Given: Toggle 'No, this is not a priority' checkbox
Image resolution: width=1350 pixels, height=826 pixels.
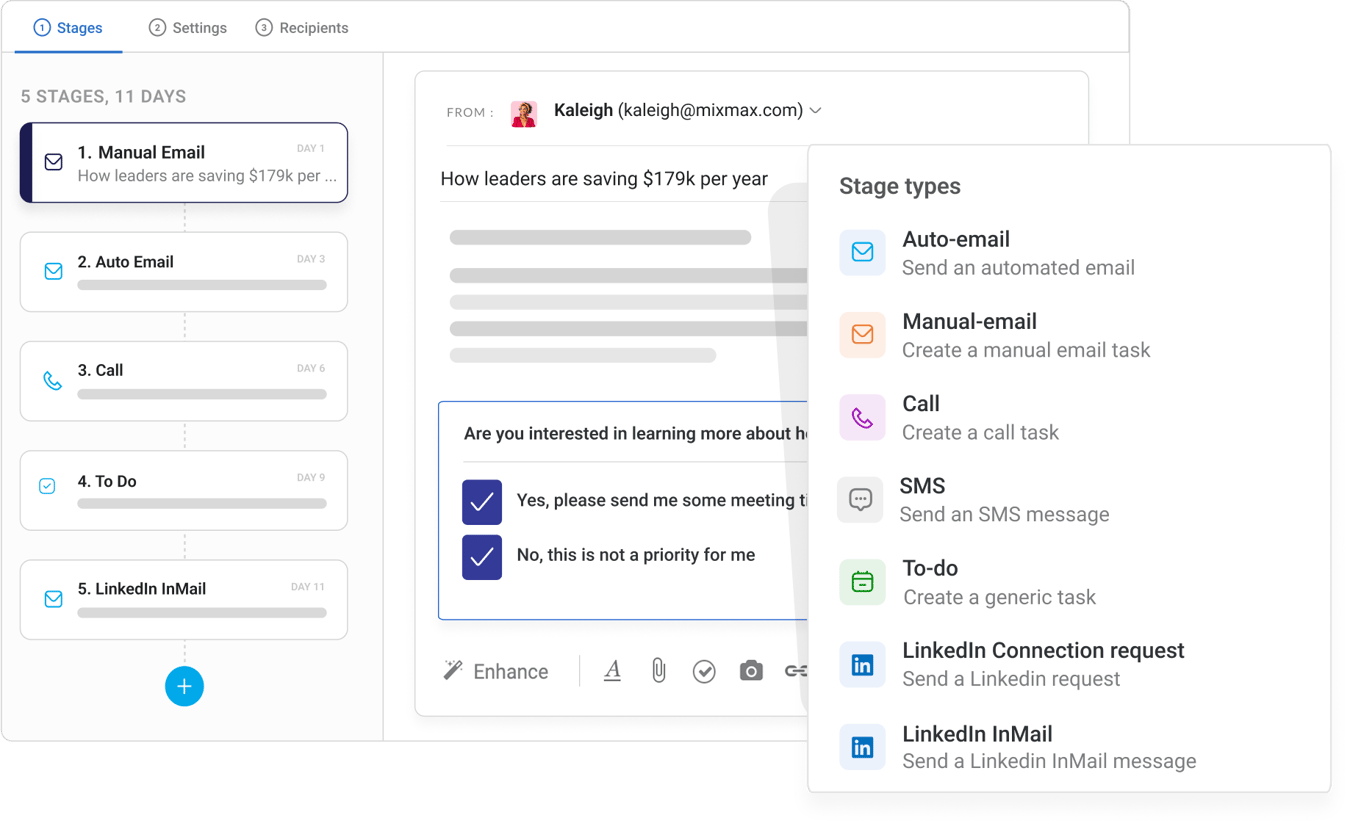Looking at the screenshot, I should (x=482, y=557).
